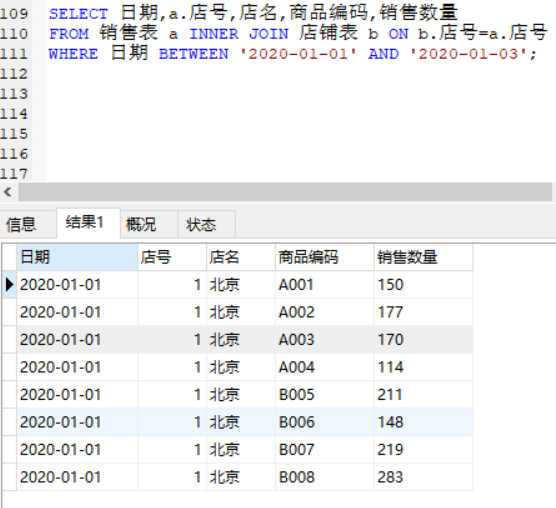The width and height of the screenshot is (556, 508).
Task: Click the BETWEEN keyword on line 111
Action: (x=194, y=54)
